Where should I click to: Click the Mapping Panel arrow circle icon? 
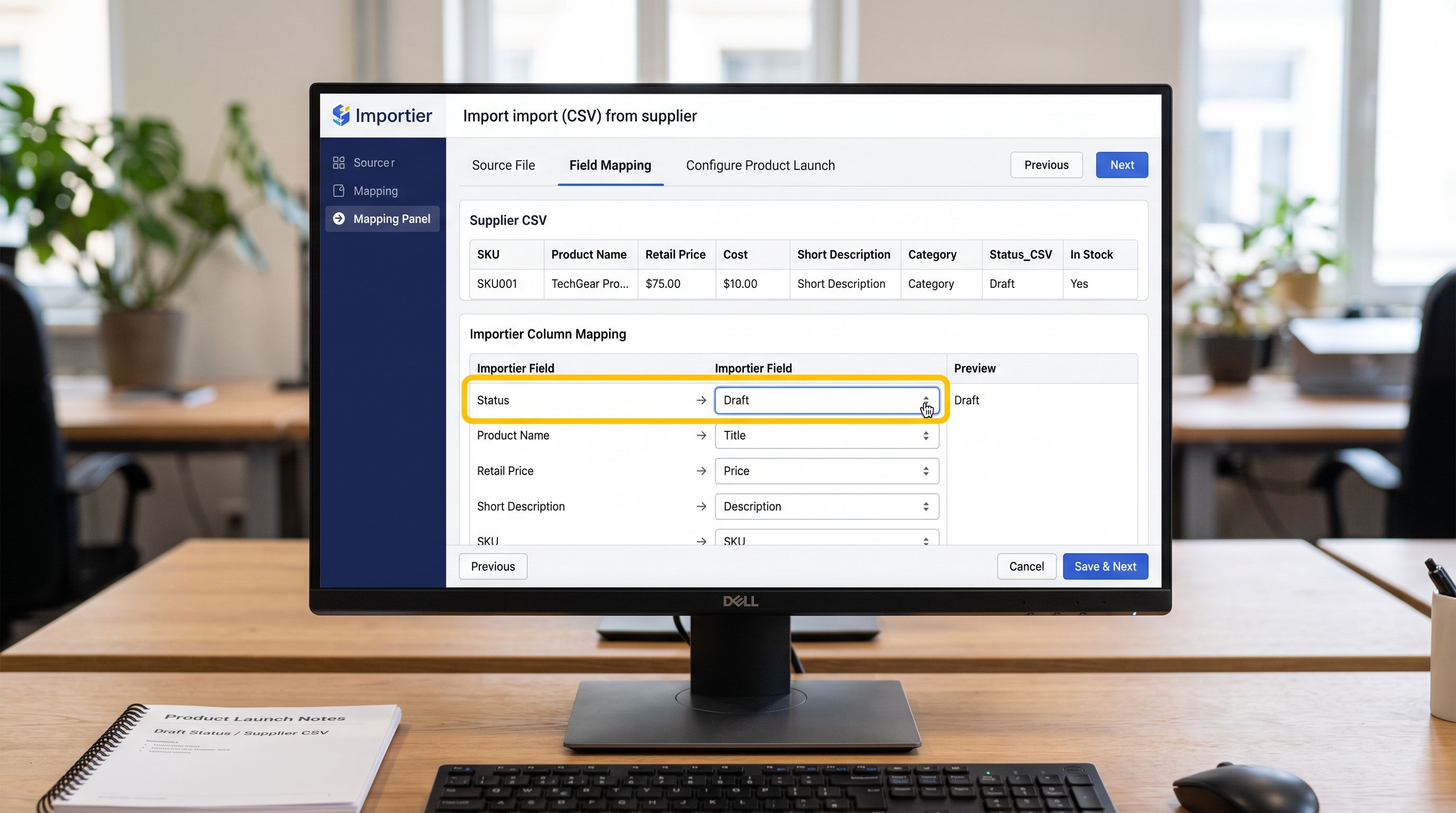click(x=339, y=219)
